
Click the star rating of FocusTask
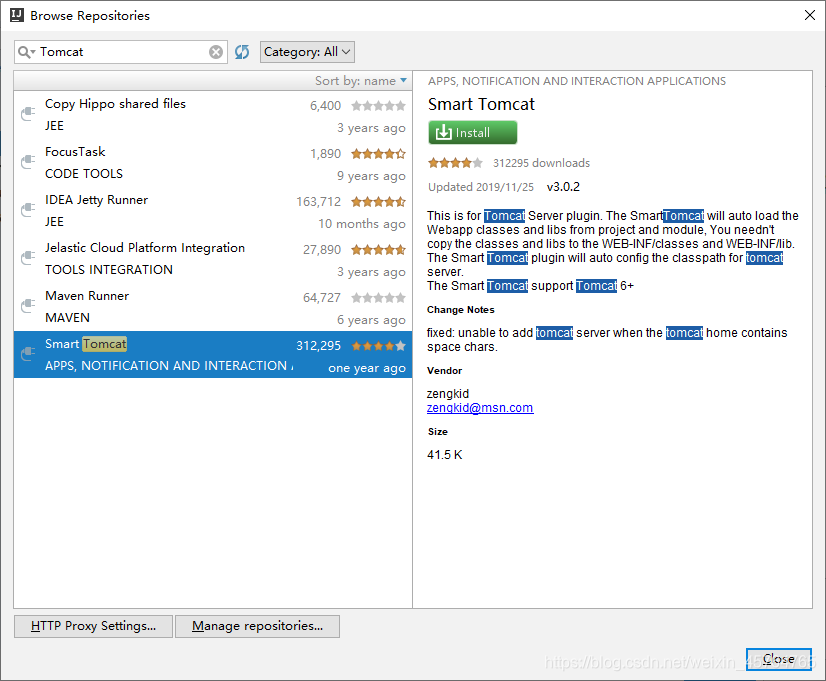click(x=378, y=154)
